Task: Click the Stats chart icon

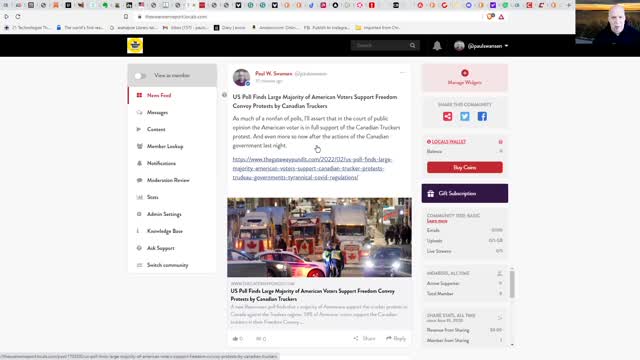Action: pos(139,197)
